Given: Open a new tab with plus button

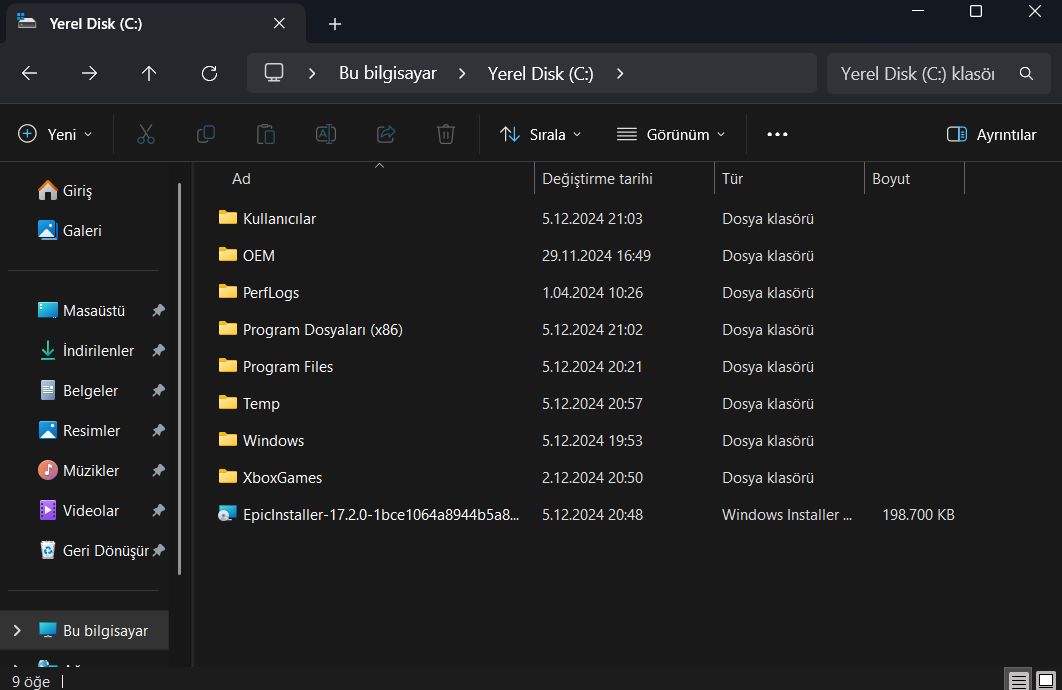Looking at the screenshot, I should pyautogui.click(x=335, y=24).
